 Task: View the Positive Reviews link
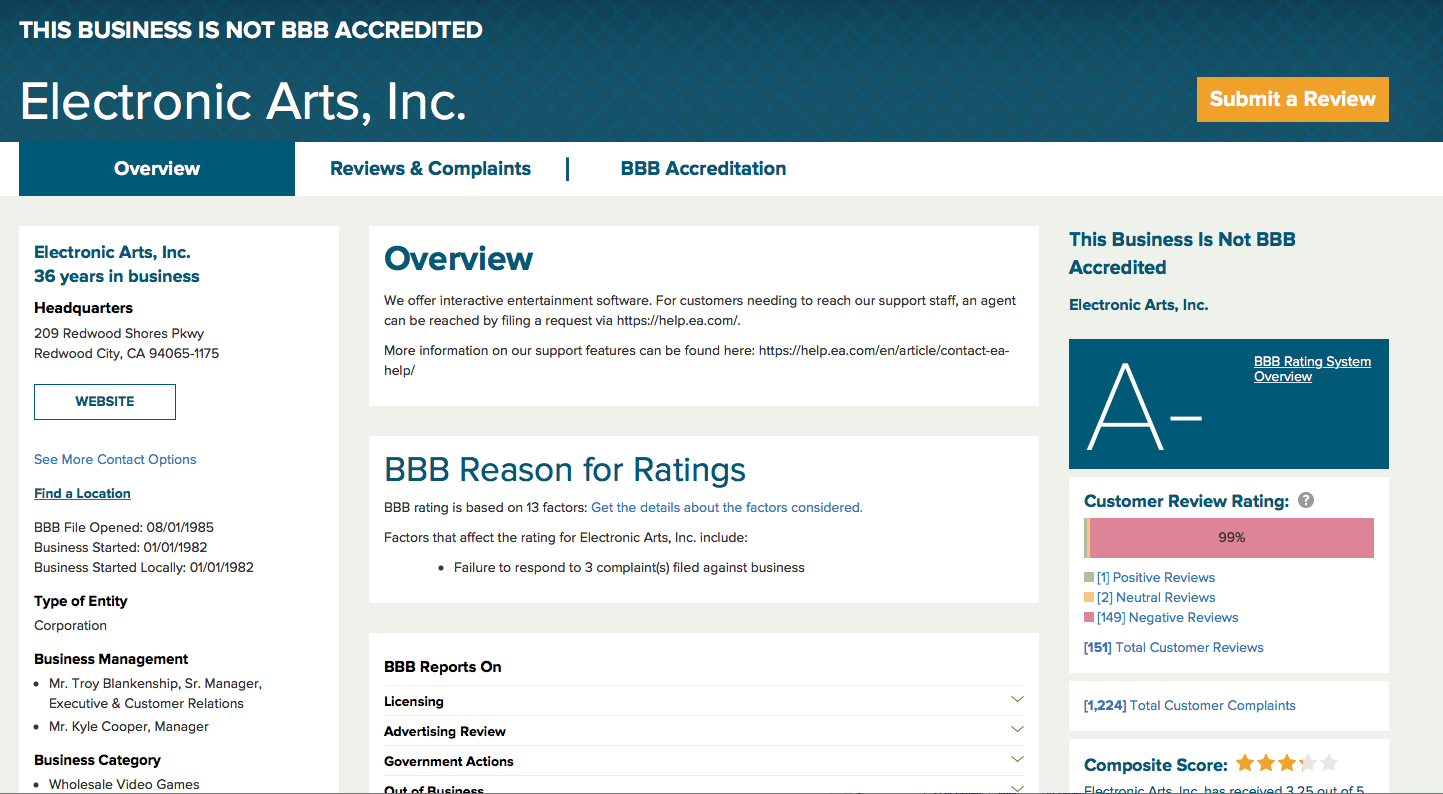coord(1155,578)
